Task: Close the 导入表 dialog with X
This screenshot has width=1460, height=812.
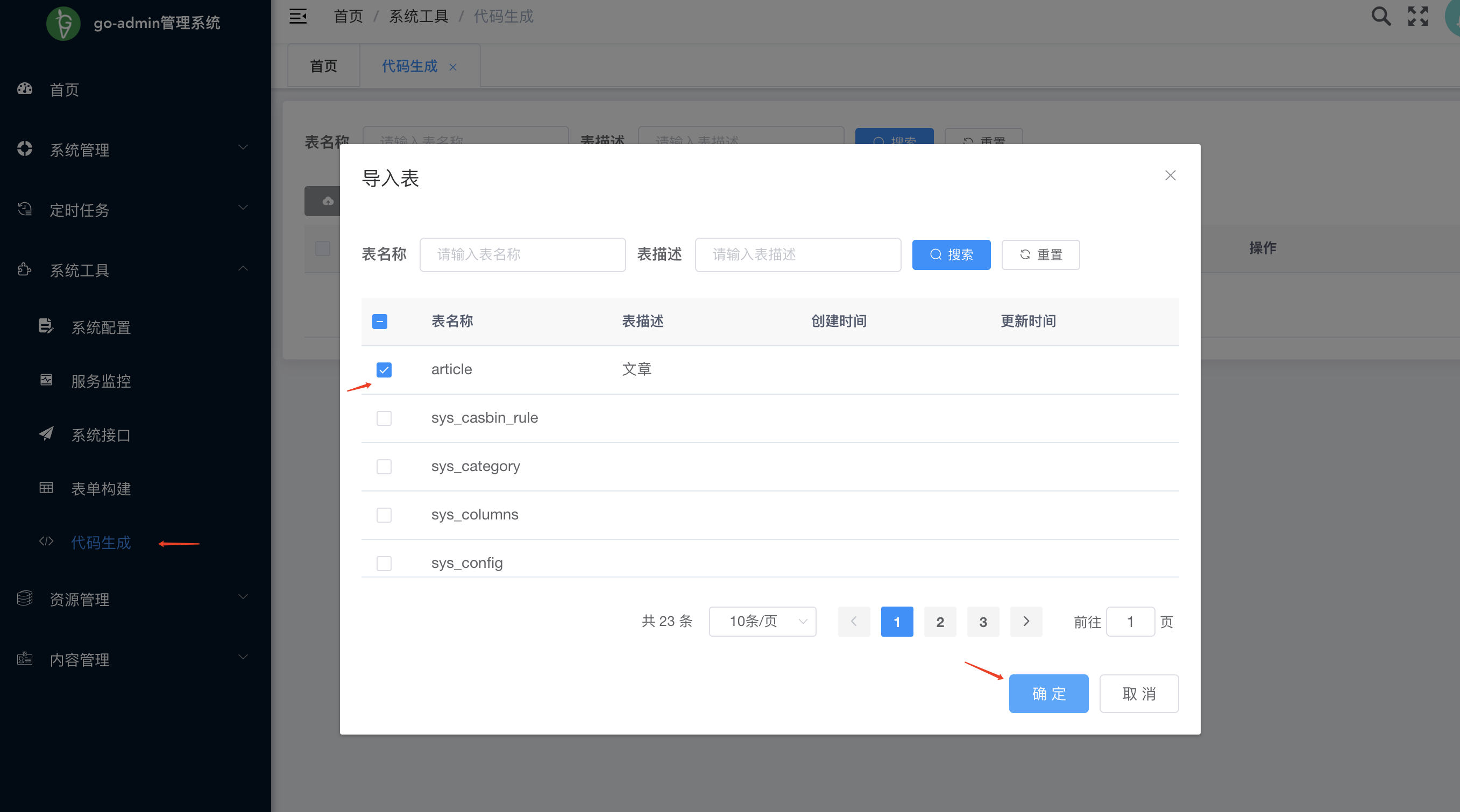Action: [x=1170, y=176]
